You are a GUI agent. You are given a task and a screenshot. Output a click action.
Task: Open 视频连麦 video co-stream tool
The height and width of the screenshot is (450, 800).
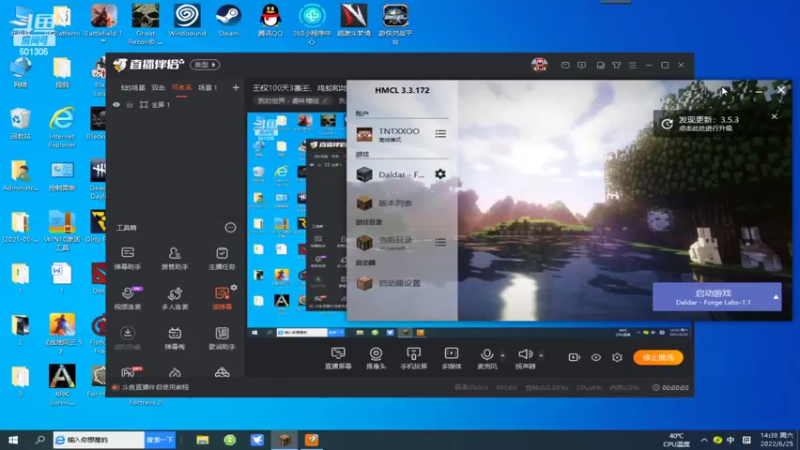(x=128, y=298)
